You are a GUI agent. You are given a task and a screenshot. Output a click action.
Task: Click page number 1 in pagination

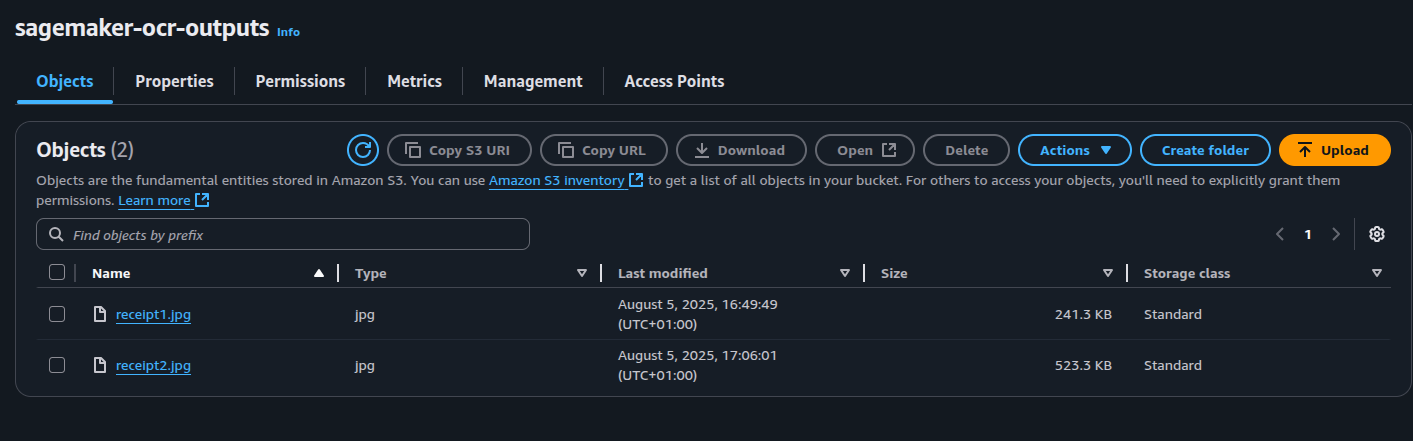point(1308,234)
